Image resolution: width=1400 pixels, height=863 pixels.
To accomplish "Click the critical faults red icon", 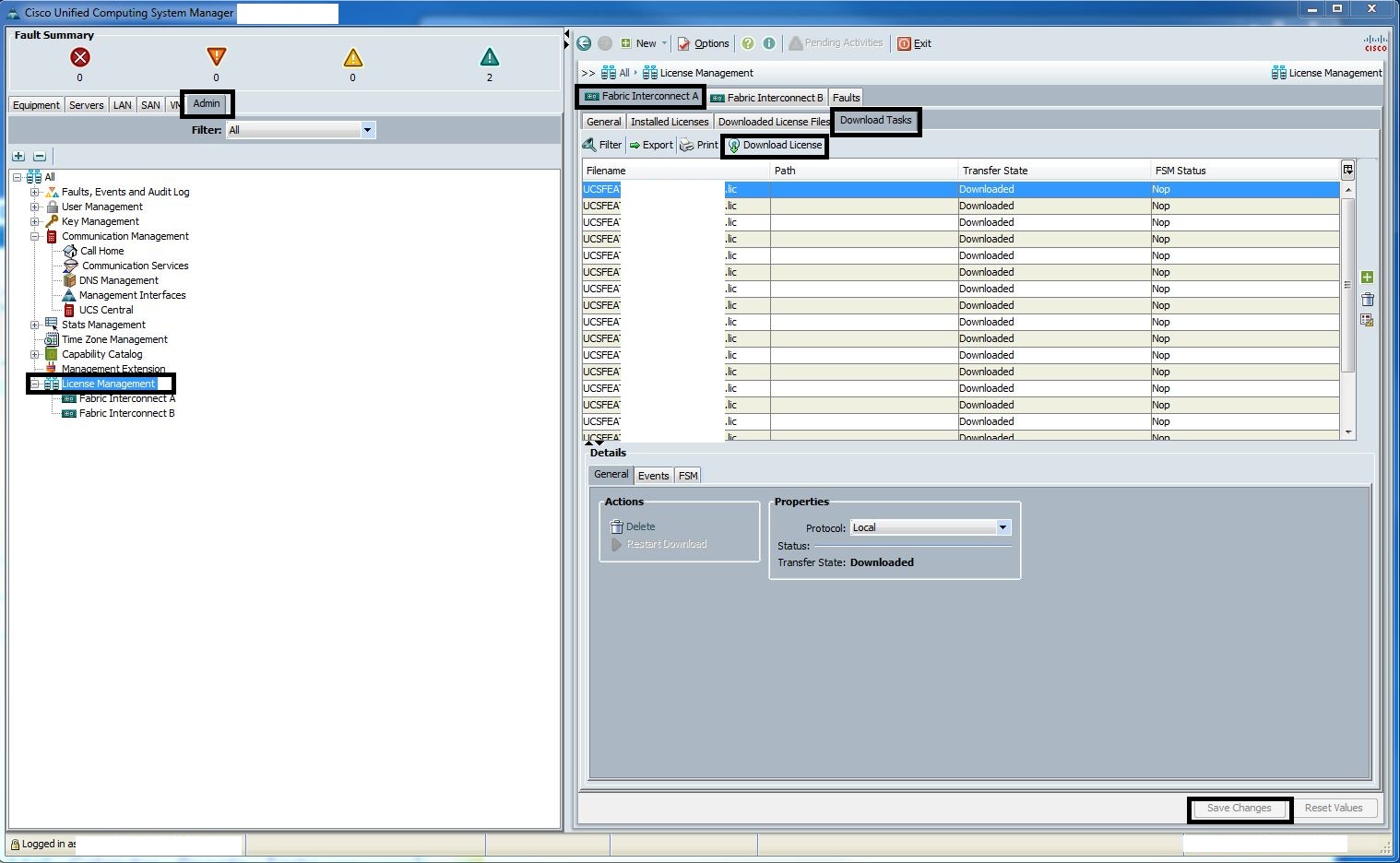I will coord(80,57).
